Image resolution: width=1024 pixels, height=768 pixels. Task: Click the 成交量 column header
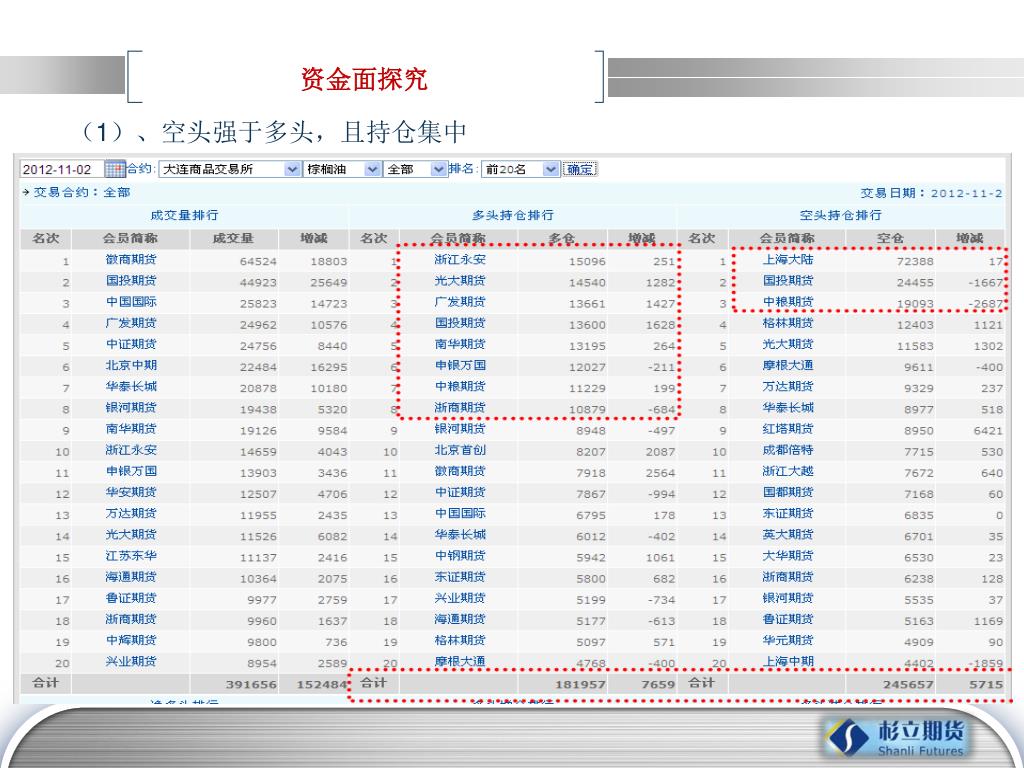(233, 238)
